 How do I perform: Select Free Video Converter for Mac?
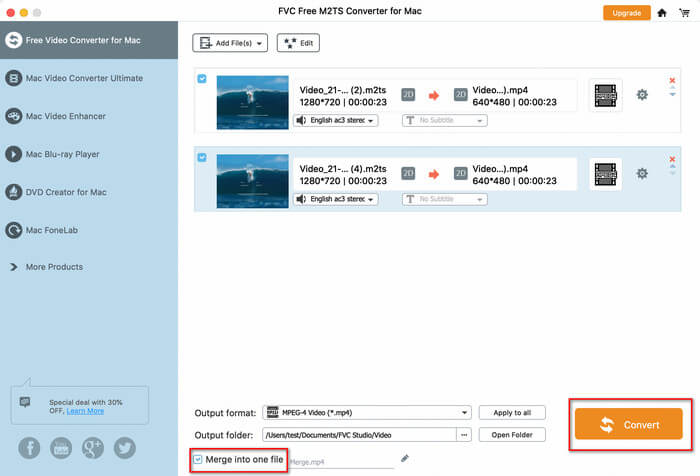pyautogui.click(x=89, y=40)
